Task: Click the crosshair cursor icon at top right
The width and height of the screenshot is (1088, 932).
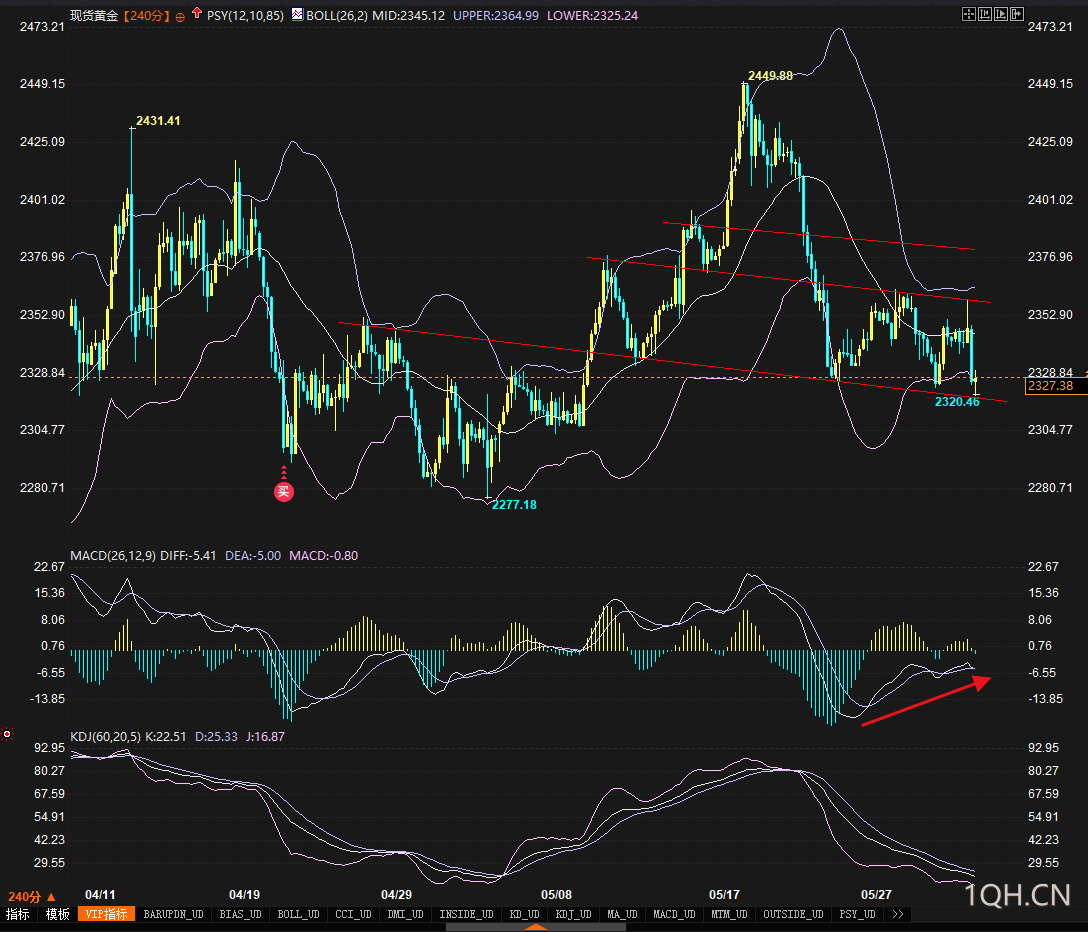Action: tap(969, 14)
